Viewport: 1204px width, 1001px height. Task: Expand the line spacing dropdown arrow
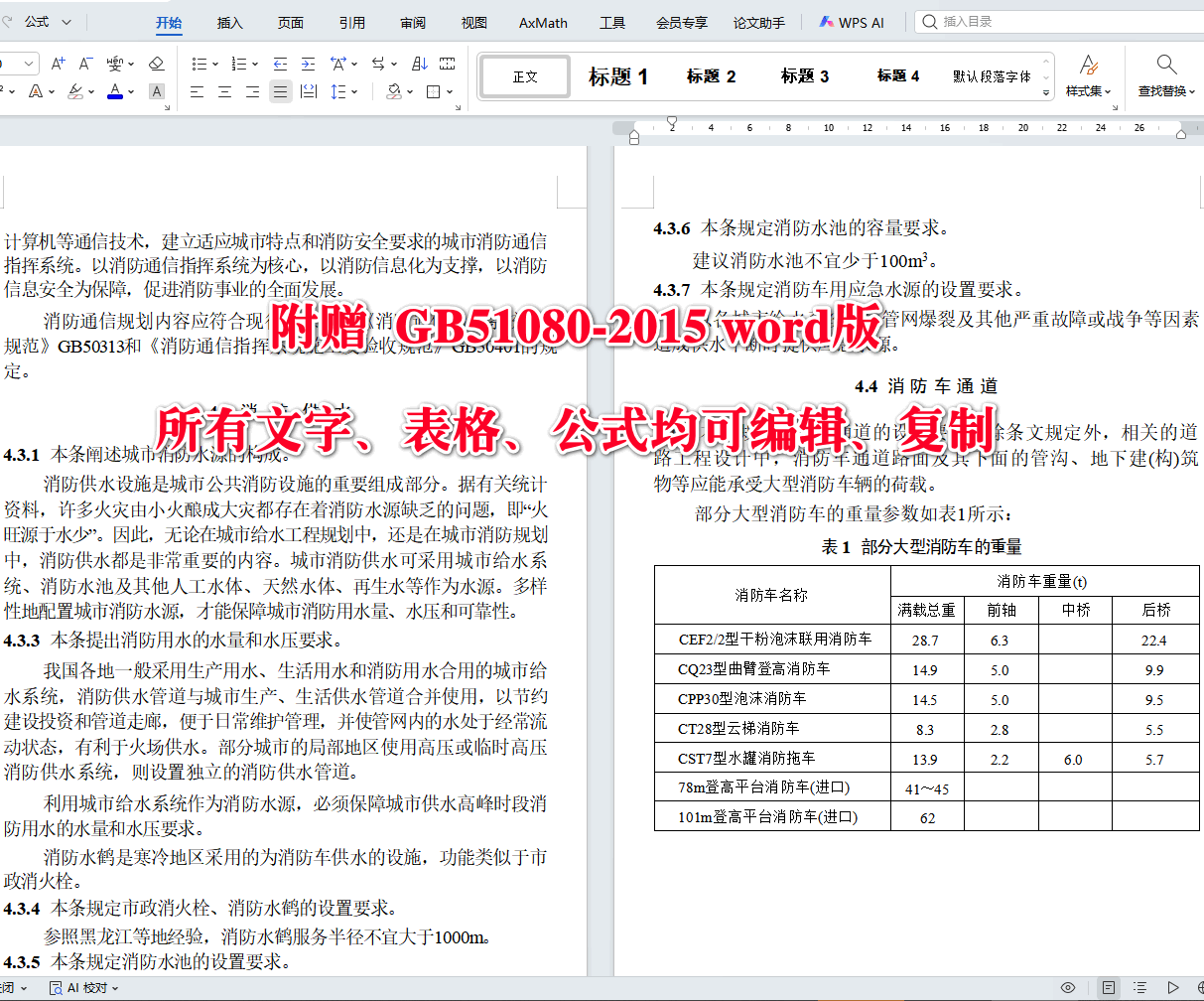point(354,91)
